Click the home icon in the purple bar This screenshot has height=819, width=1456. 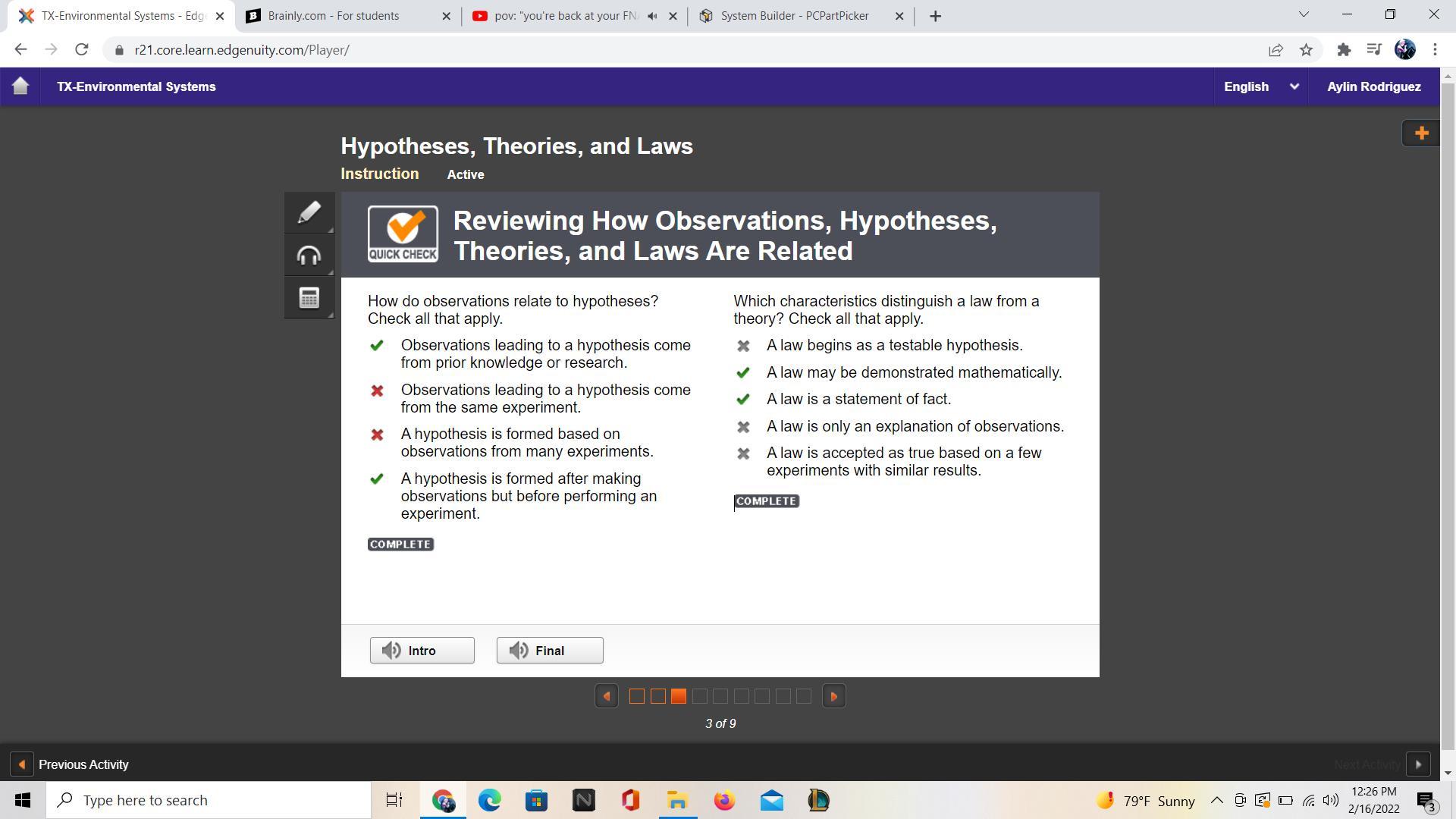[x=20, y=86]
